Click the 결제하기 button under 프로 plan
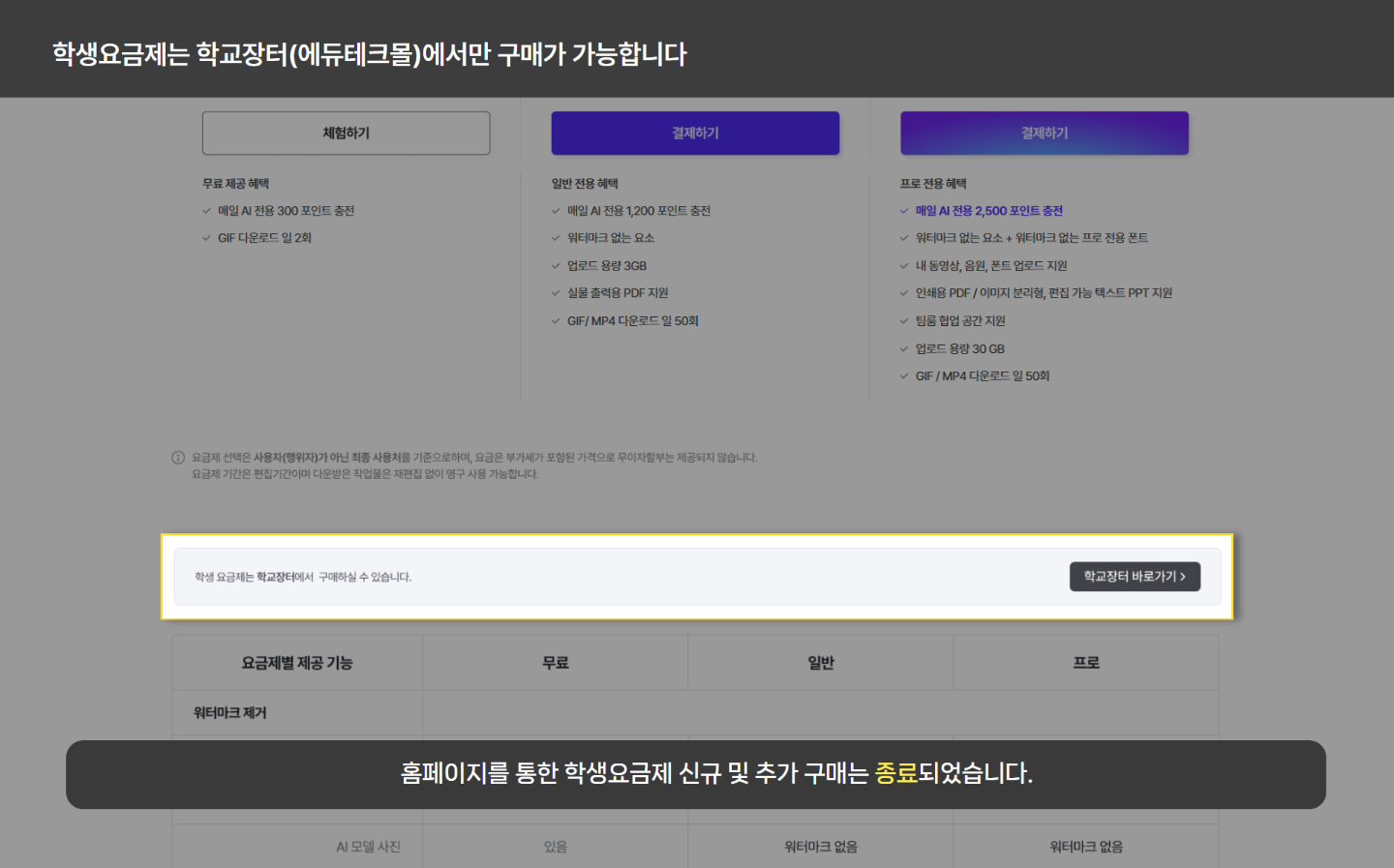This screenshot has height=868, width=1394. (1045, 133)
